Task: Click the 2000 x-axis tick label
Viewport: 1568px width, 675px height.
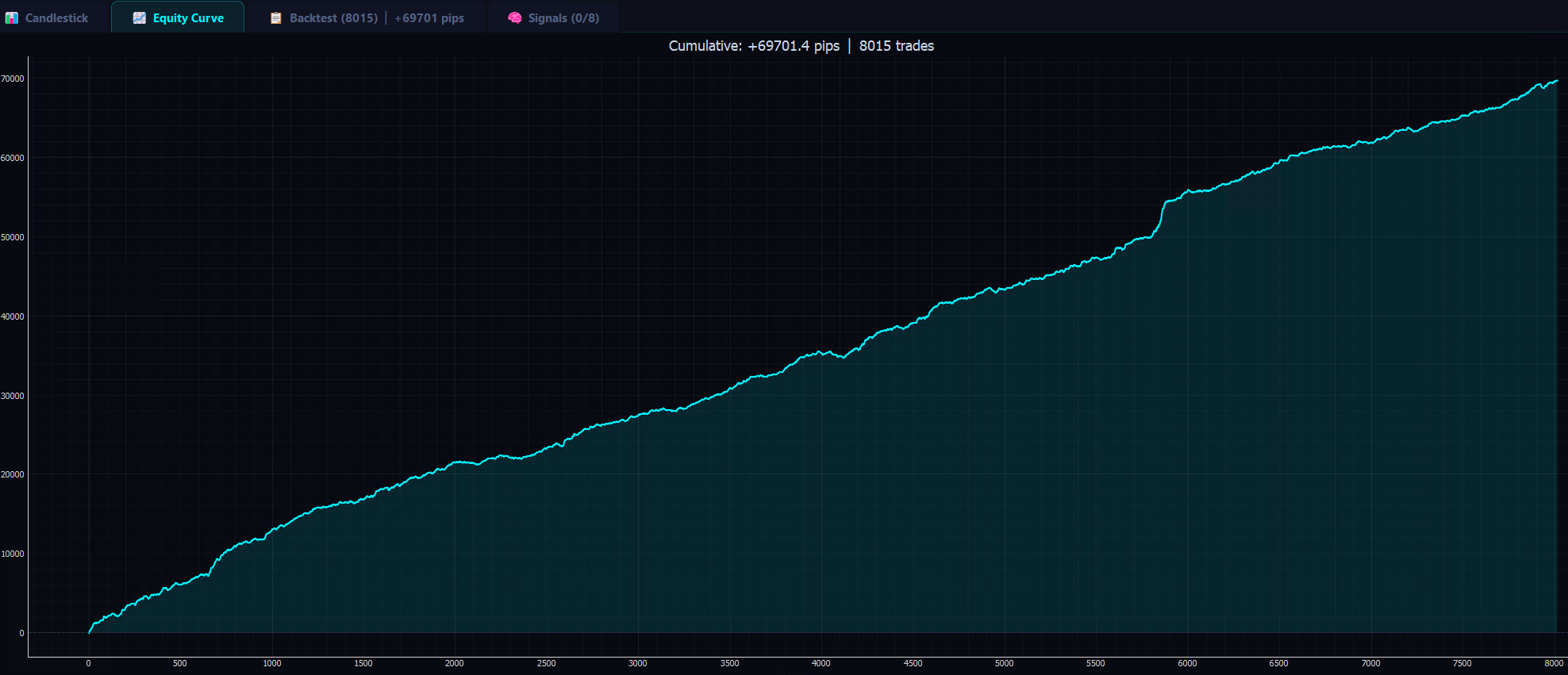Action: pos(455,663)
